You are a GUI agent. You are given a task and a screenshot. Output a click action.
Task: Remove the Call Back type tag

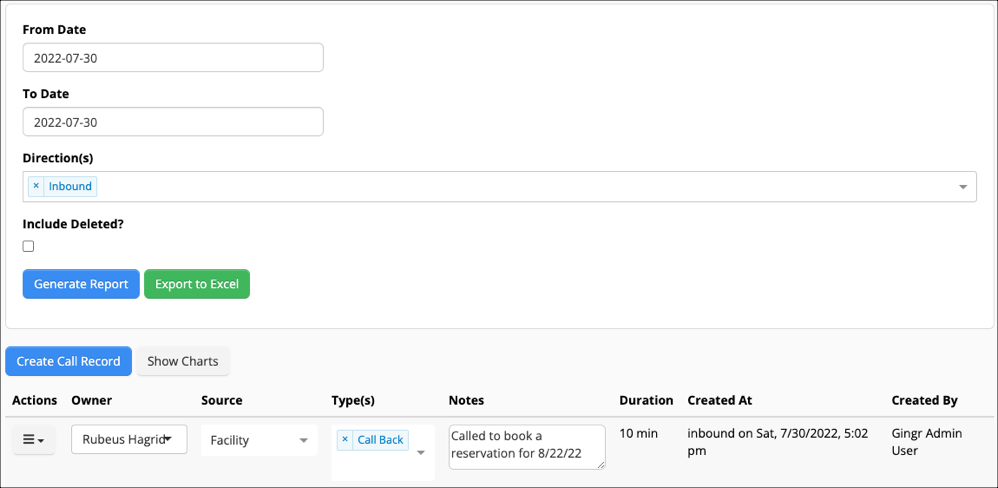tap(345, 440)
